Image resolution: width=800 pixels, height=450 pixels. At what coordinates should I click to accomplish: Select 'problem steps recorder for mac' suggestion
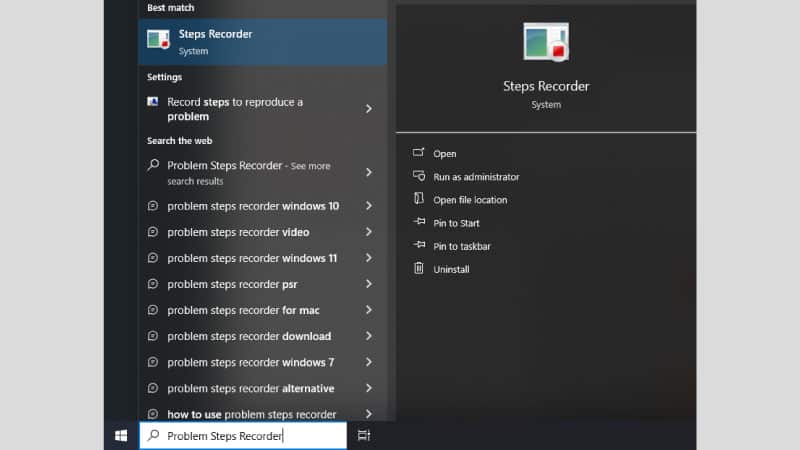coord(262,310)
